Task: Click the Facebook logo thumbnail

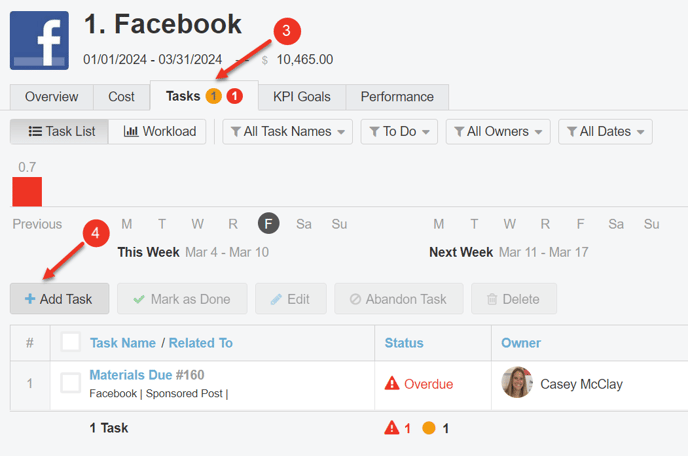Action: coord(39,40)
